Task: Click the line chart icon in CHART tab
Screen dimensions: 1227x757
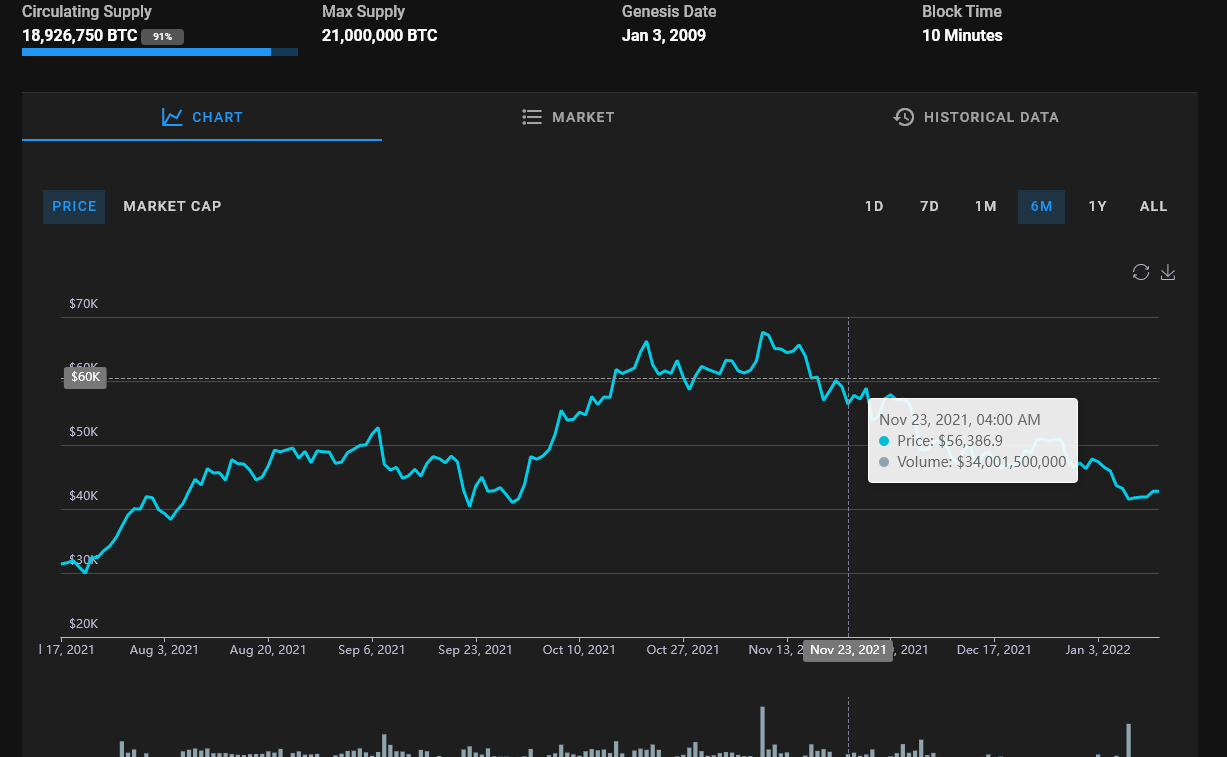Action: click(x=172, y=117)
